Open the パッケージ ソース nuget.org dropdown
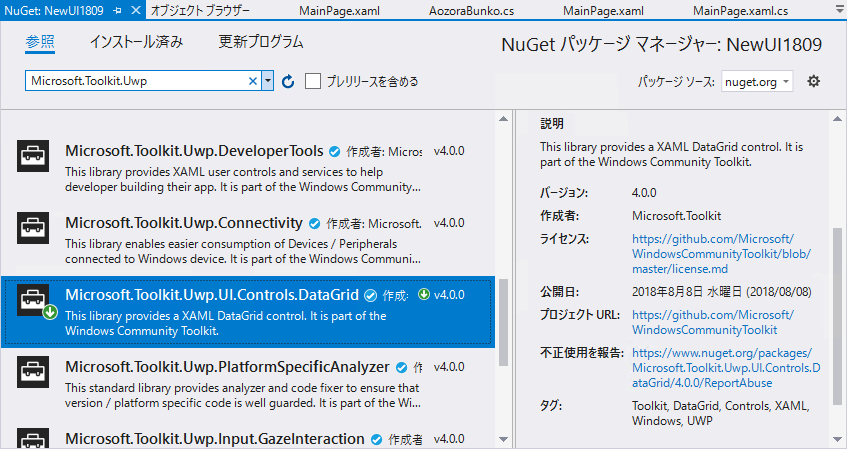The width and height of the screenshot is (847, 449). click(x=757, y=82)
